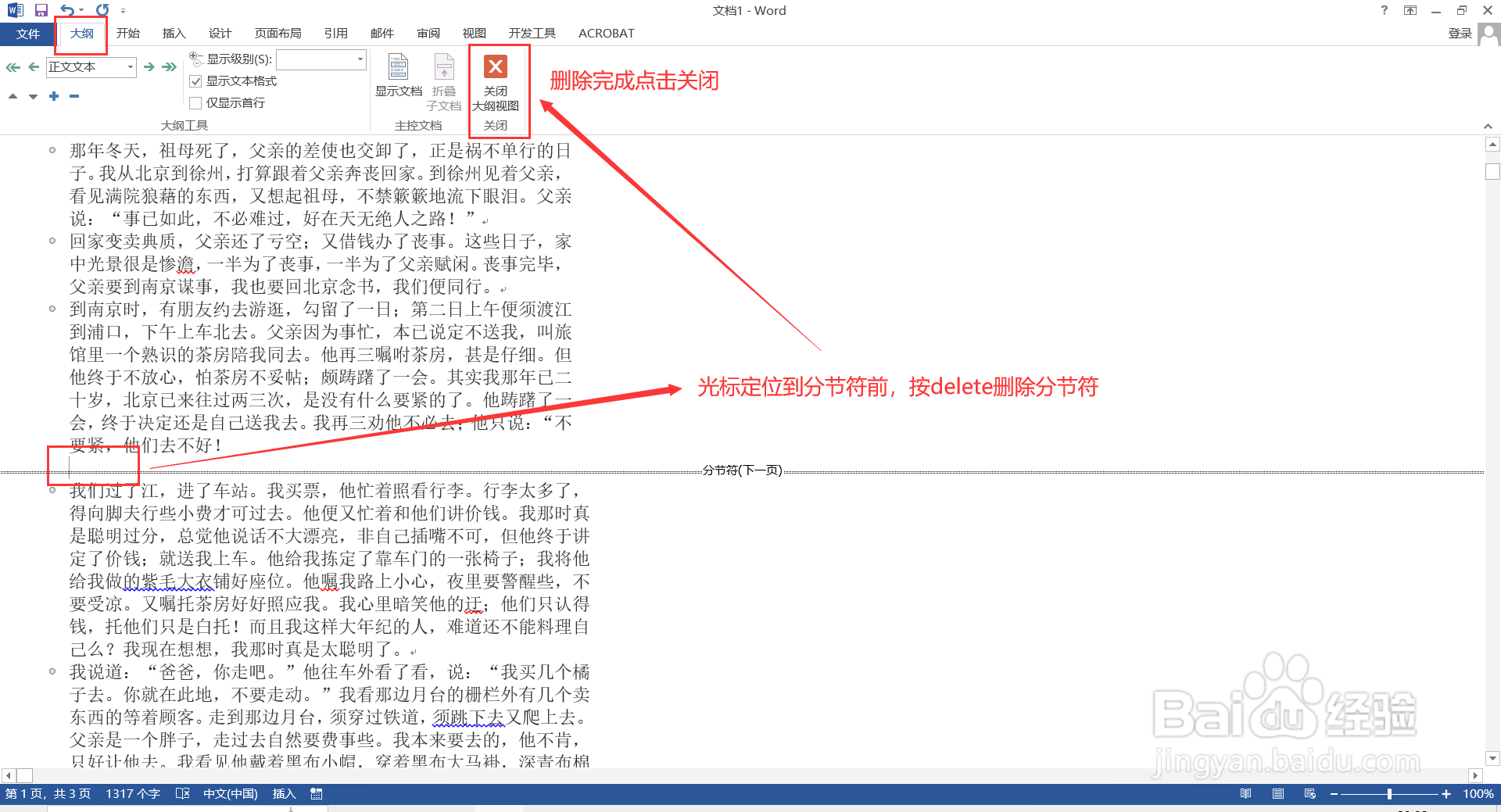The image size is (1501, 812).
Task: Expand outline item with the plus icon
Action: (x=54, y=96)
